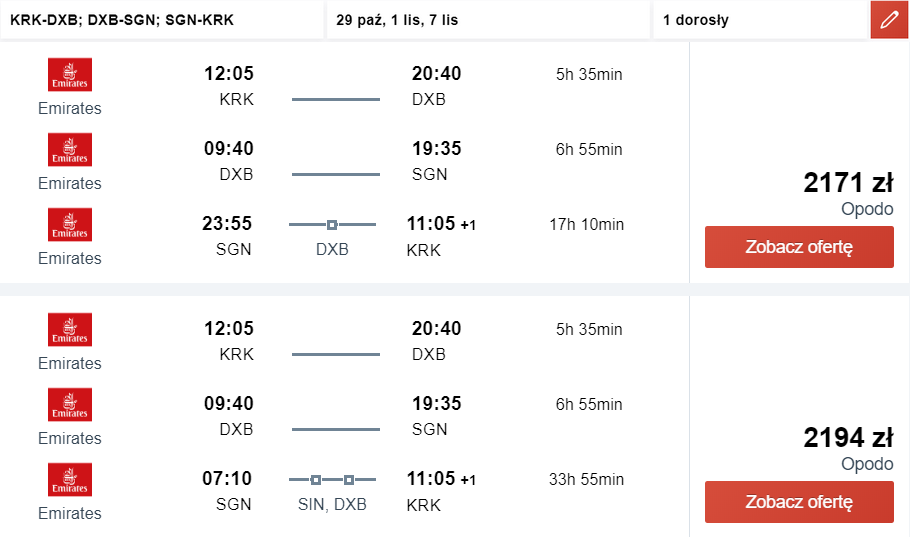The width and height of the screenshot is (910, 537).
Task: Change the dates field 29 paź, 1 lis, 7 lis
Action: [488, 20]
